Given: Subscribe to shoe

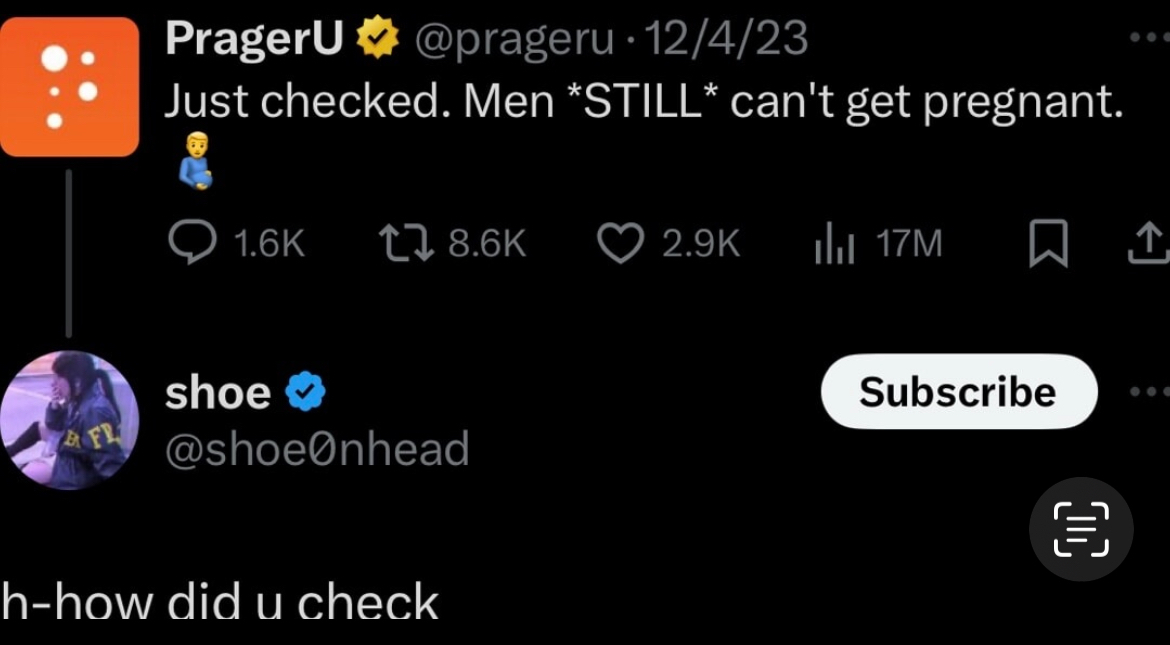Looking at the screenshot, I should click(x=958, y=392).
